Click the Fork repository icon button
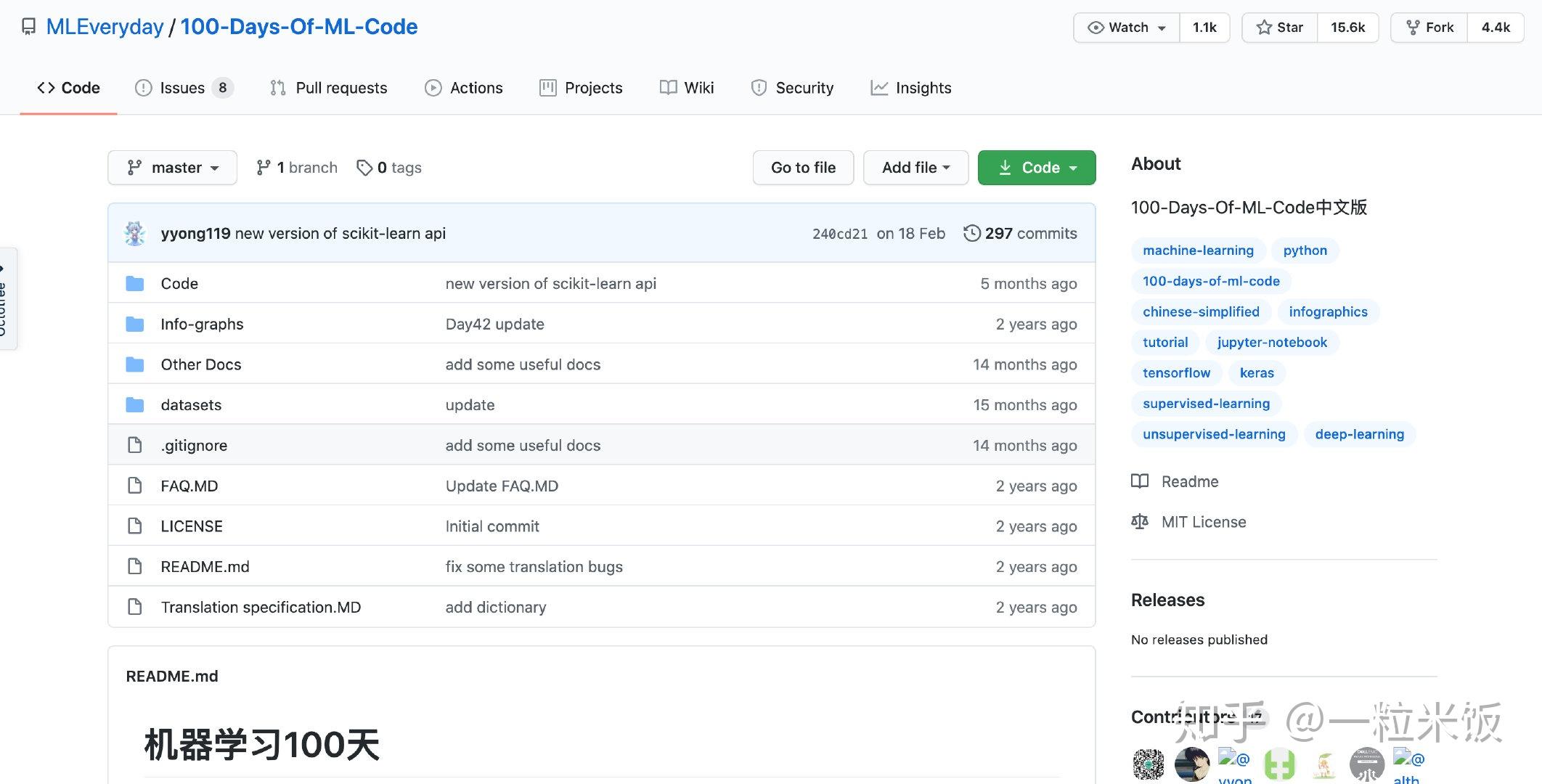This screenshot has height=784, width=1542. point(1413,28)
